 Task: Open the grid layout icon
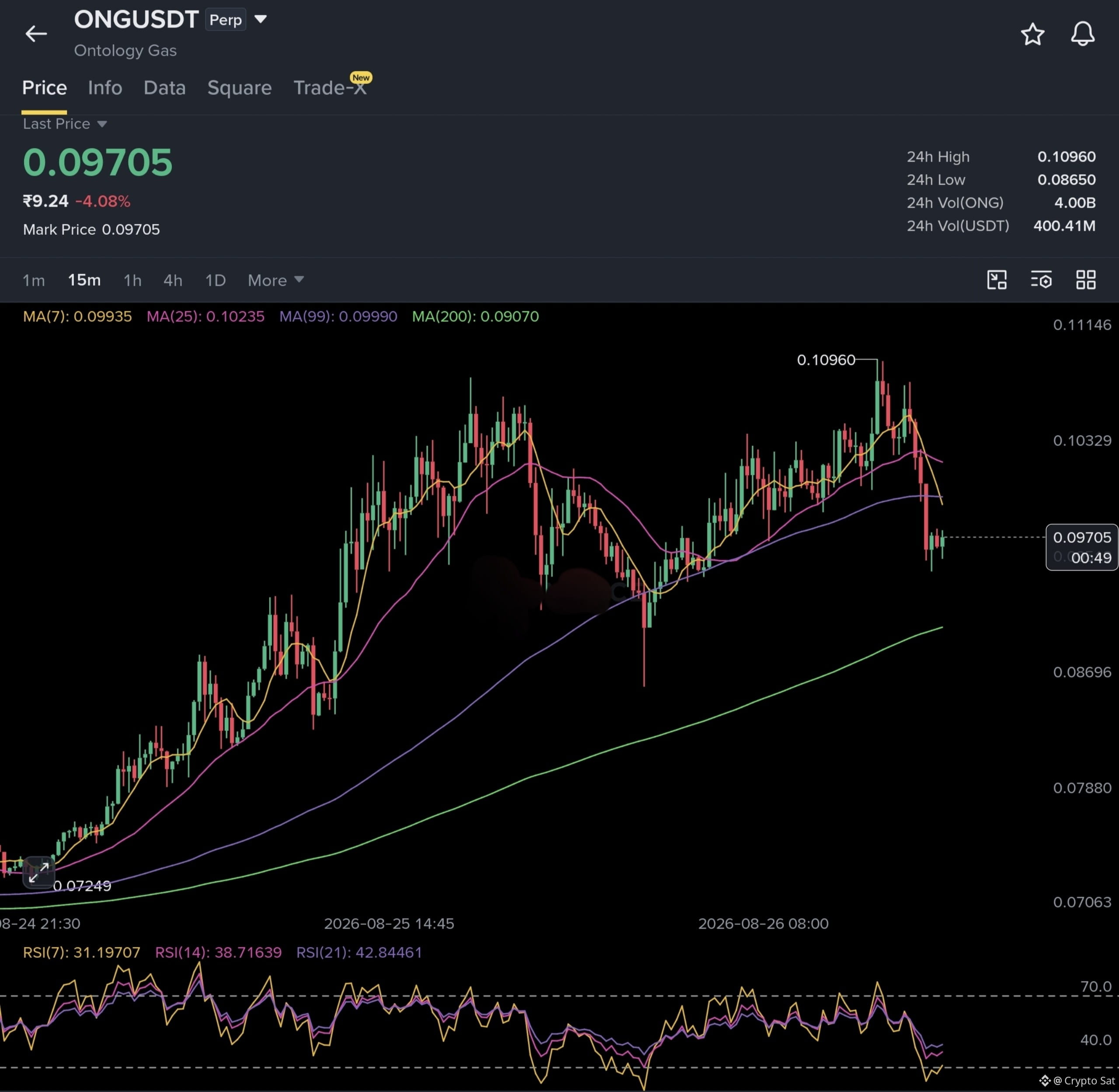(x=1085, y=280)
